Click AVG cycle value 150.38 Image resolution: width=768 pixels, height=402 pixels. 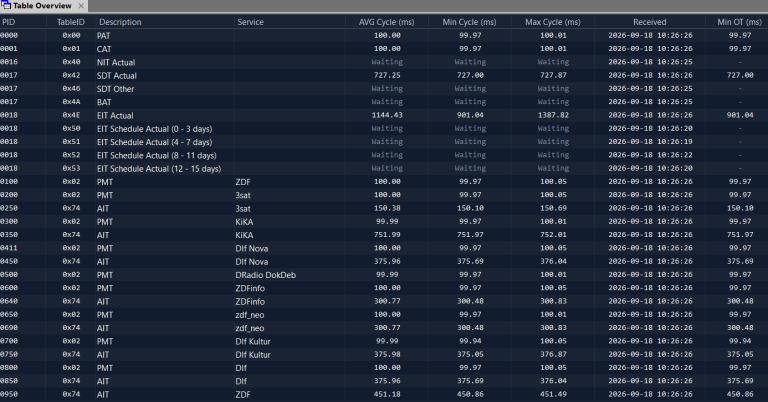click(387, 208)
